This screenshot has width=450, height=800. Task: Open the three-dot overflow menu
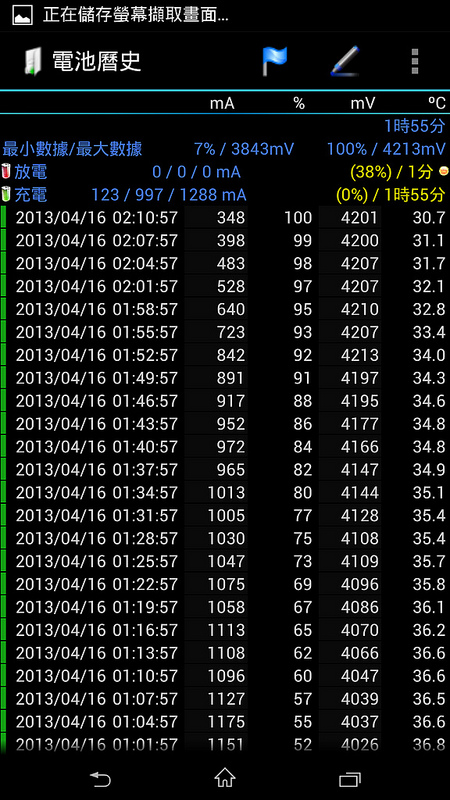pos(415,62)
